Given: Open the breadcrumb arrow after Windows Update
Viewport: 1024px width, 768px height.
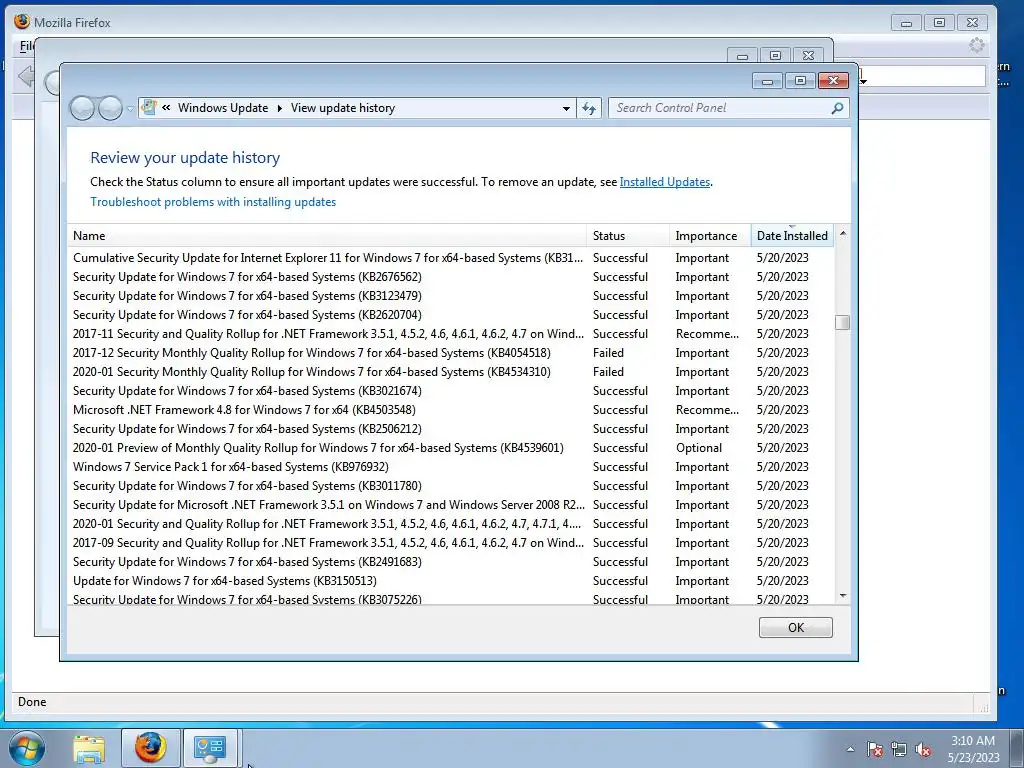Looking at the screenshot, I should (x=280, y=108).
